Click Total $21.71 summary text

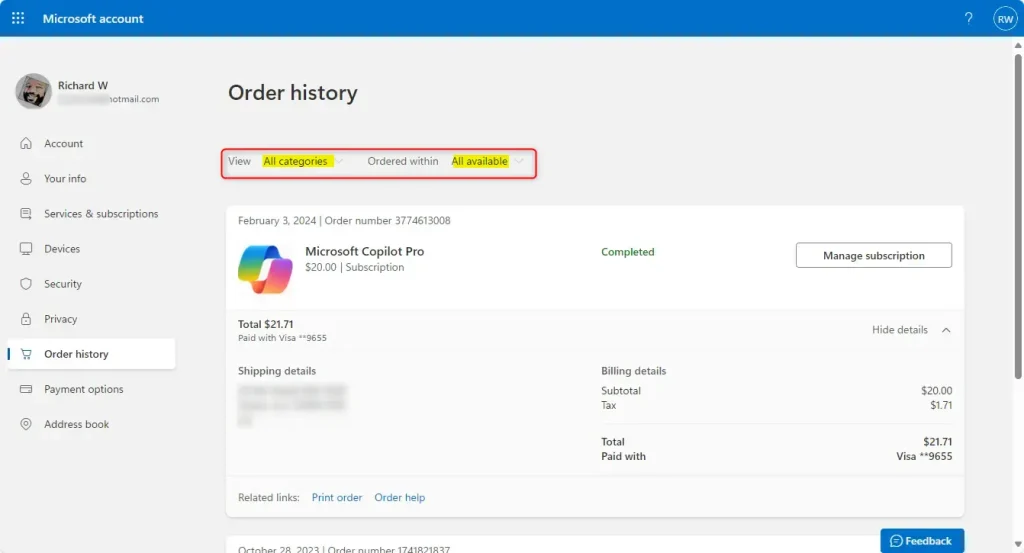point(265,324)
